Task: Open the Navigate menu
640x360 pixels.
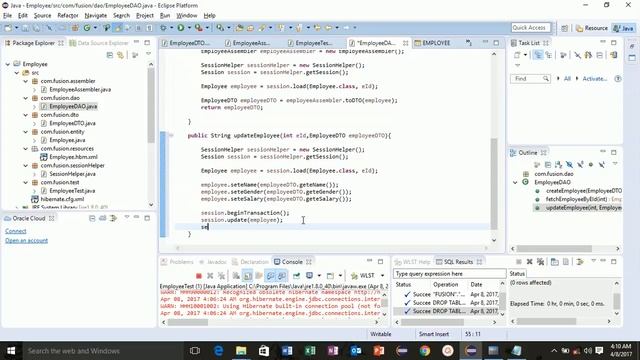Action: pyautogui.click(x=96, y=16)
